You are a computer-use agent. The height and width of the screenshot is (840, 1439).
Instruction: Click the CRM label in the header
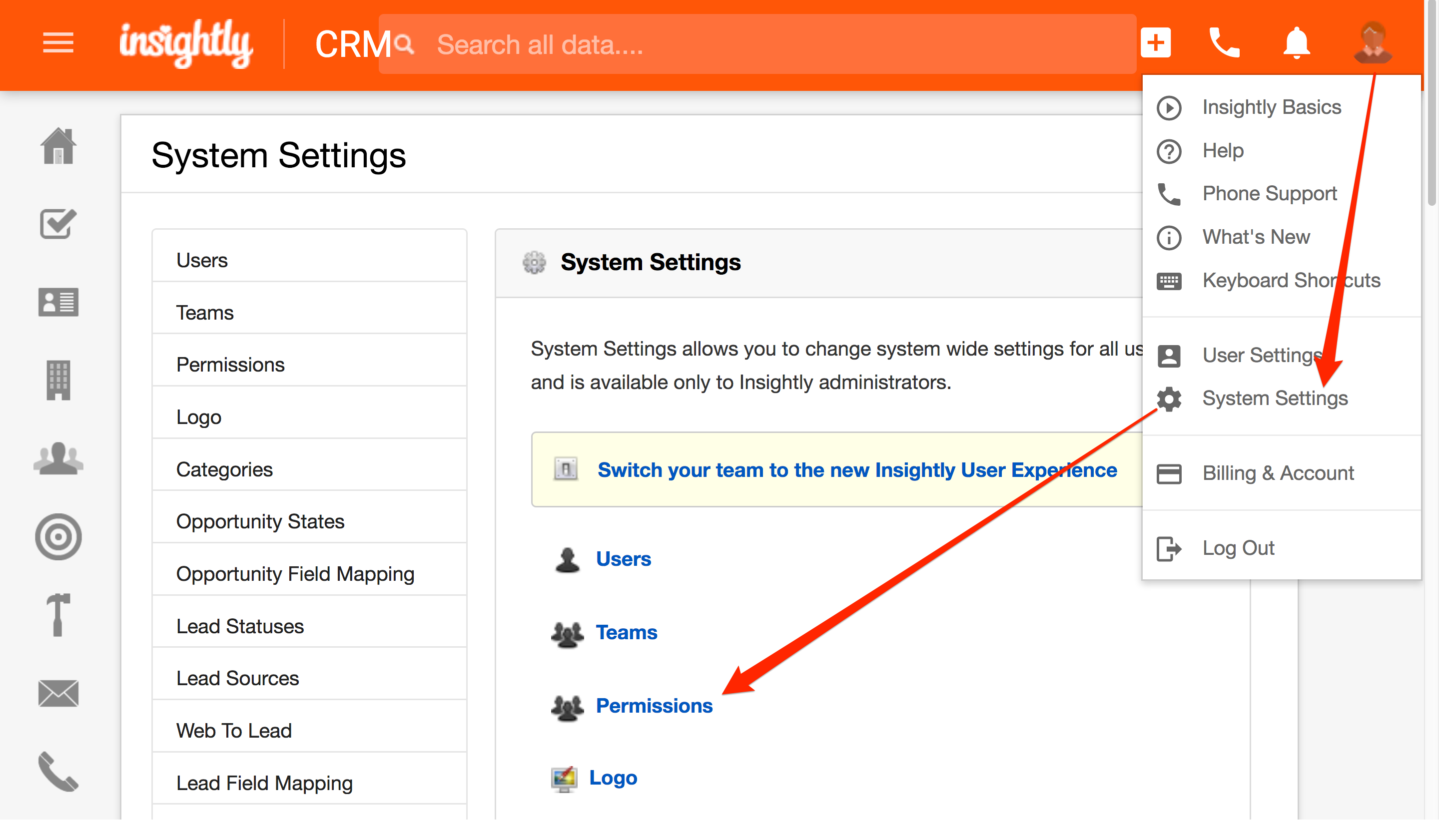point(353,44)
